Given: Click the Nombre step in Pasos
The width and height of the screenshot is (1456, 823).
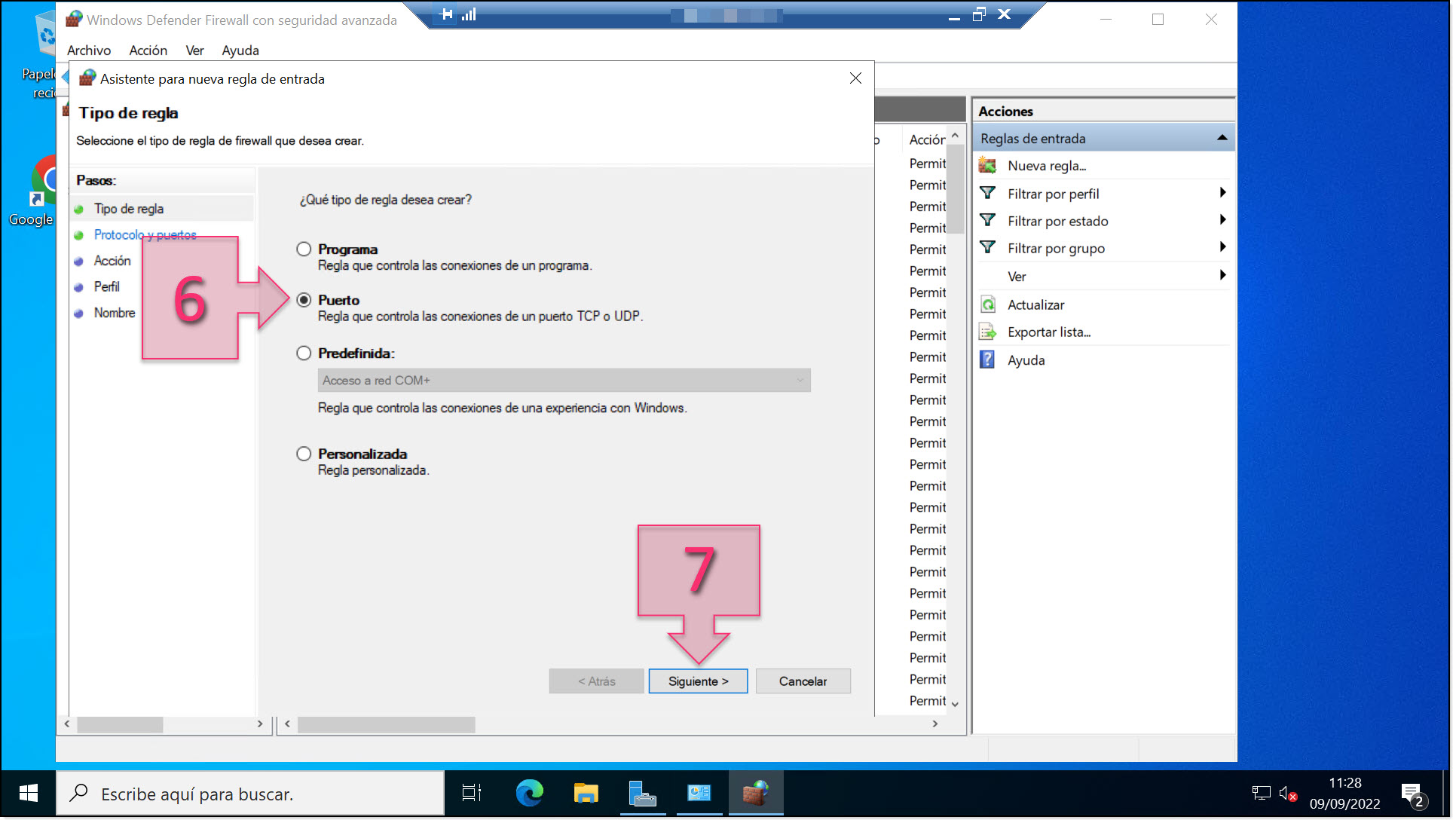Looking at the screenshot, I should pos(115,313).
